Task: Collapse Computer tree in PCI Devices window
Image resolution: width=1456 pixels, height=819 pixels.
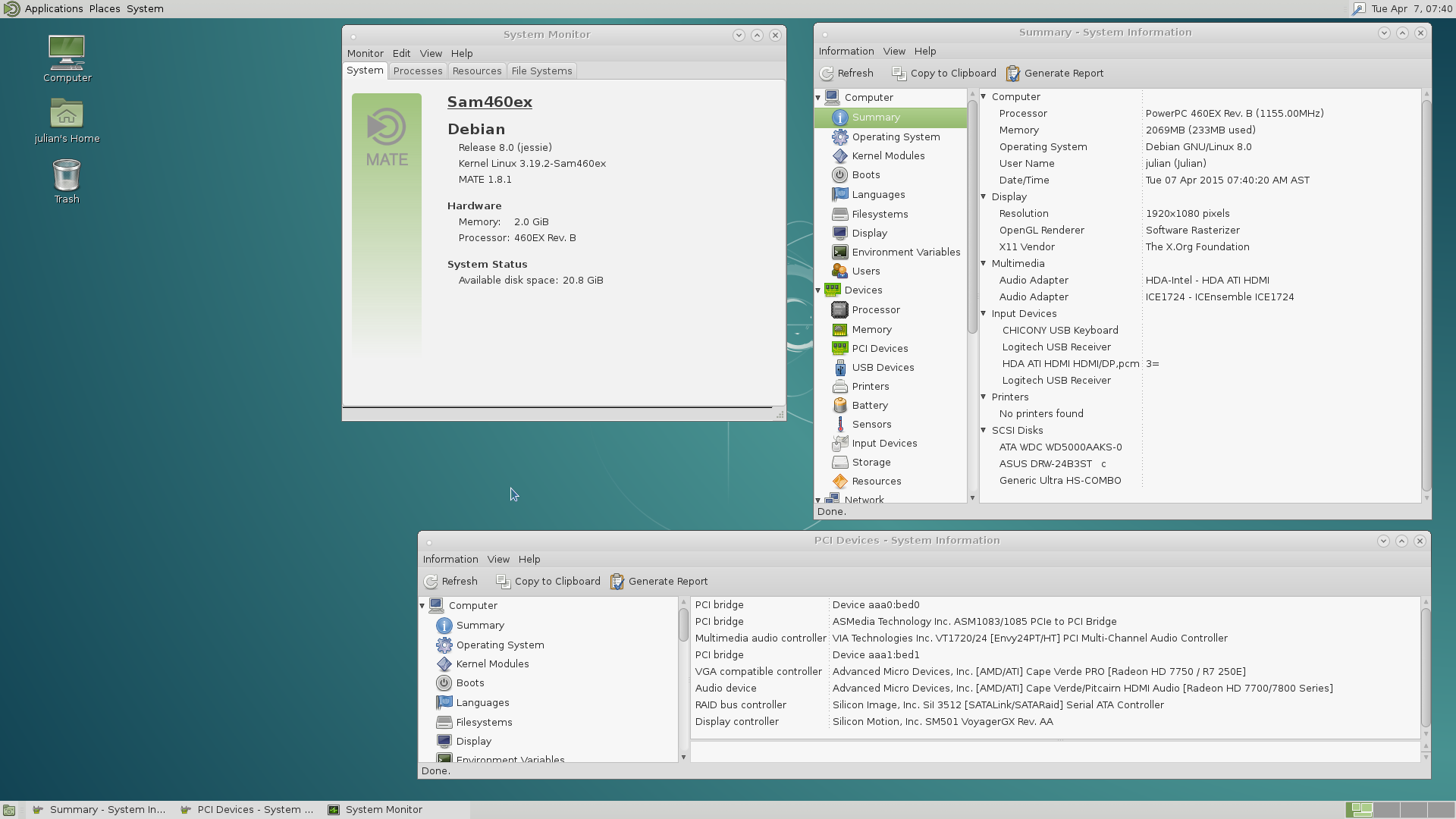Action: tap(422, 605)
